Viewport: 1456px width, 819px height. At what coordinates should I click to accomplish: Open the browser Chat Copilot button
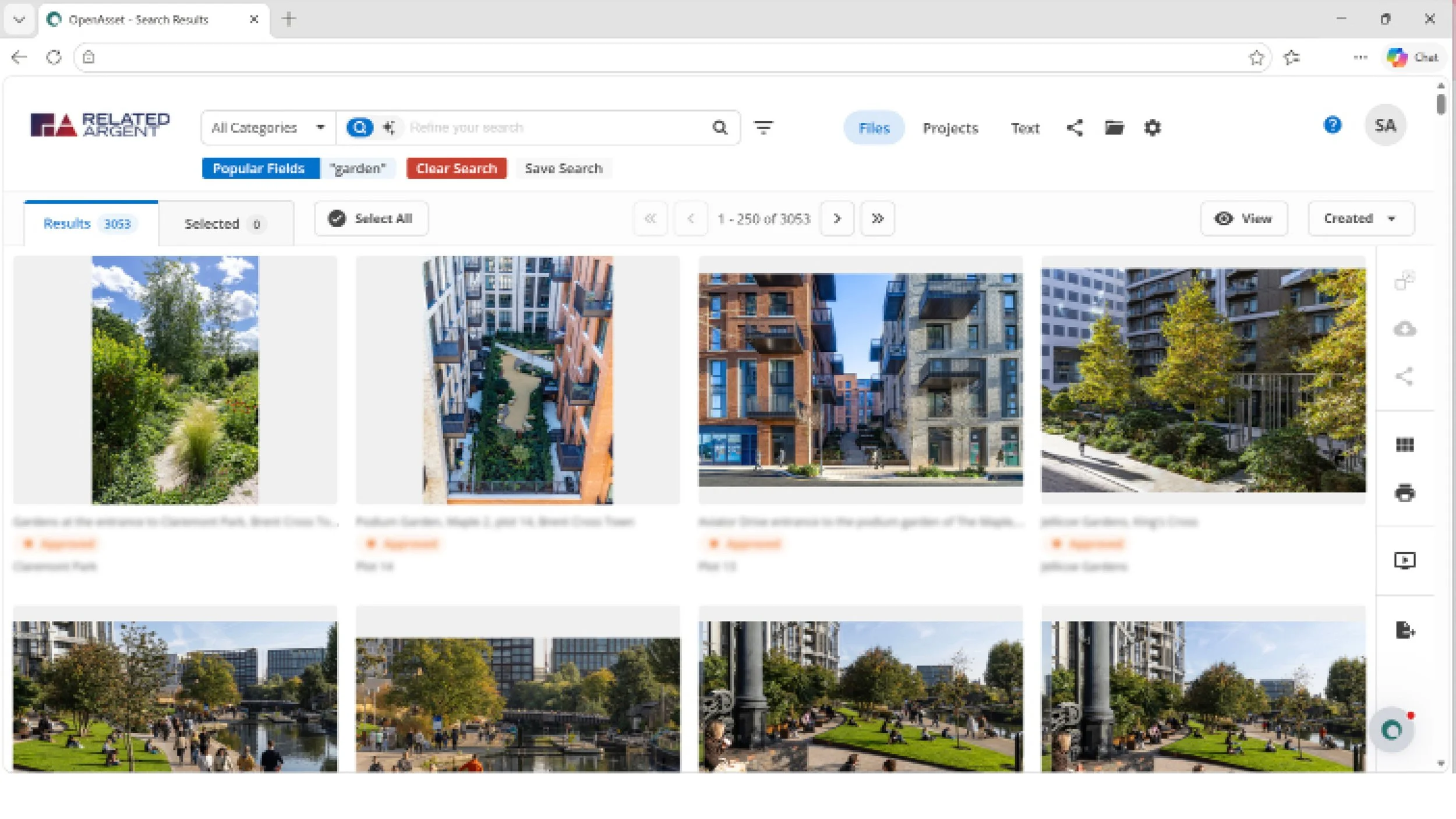click(x=1413, y=57)
